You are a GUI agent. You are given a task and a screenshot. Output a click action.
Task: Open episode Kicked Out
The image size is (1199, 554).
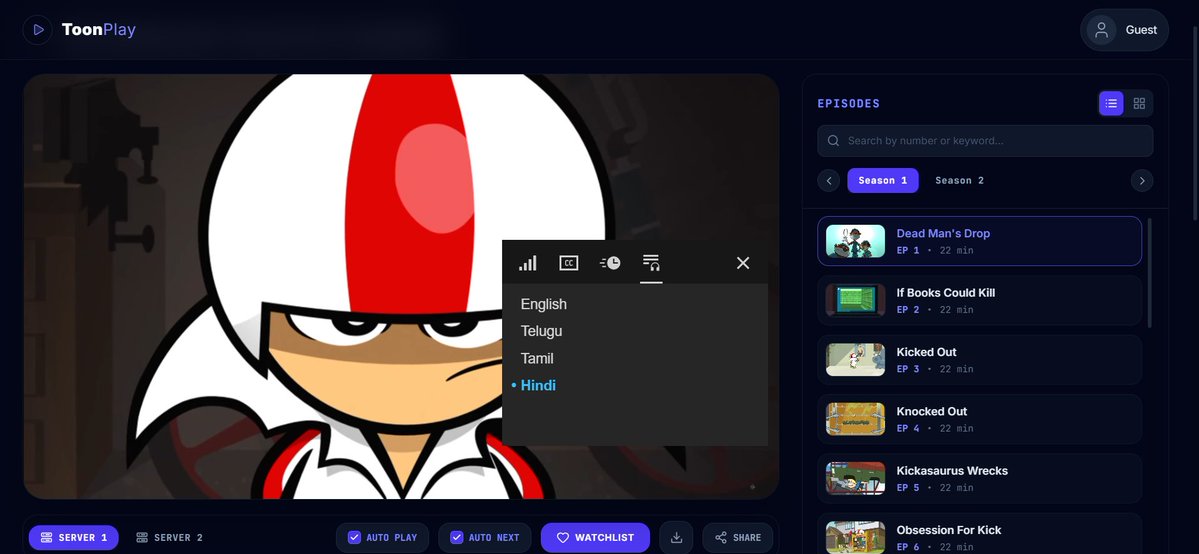point(980,360)
